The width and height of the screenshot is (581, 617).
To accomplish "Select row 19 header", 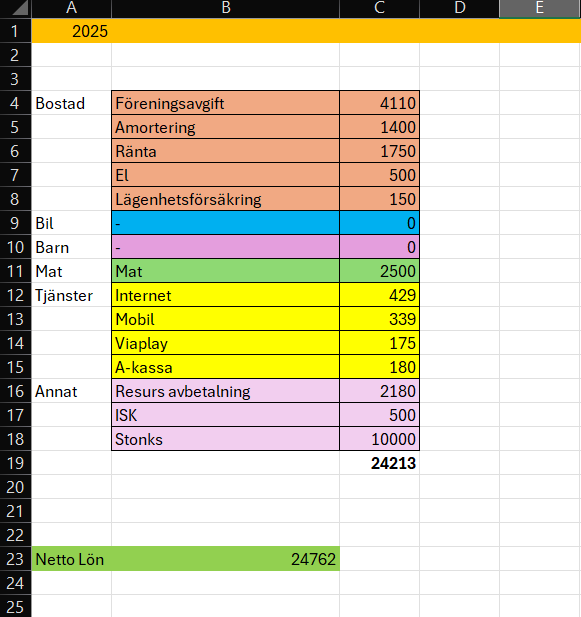I will click(x=15, y=463).
